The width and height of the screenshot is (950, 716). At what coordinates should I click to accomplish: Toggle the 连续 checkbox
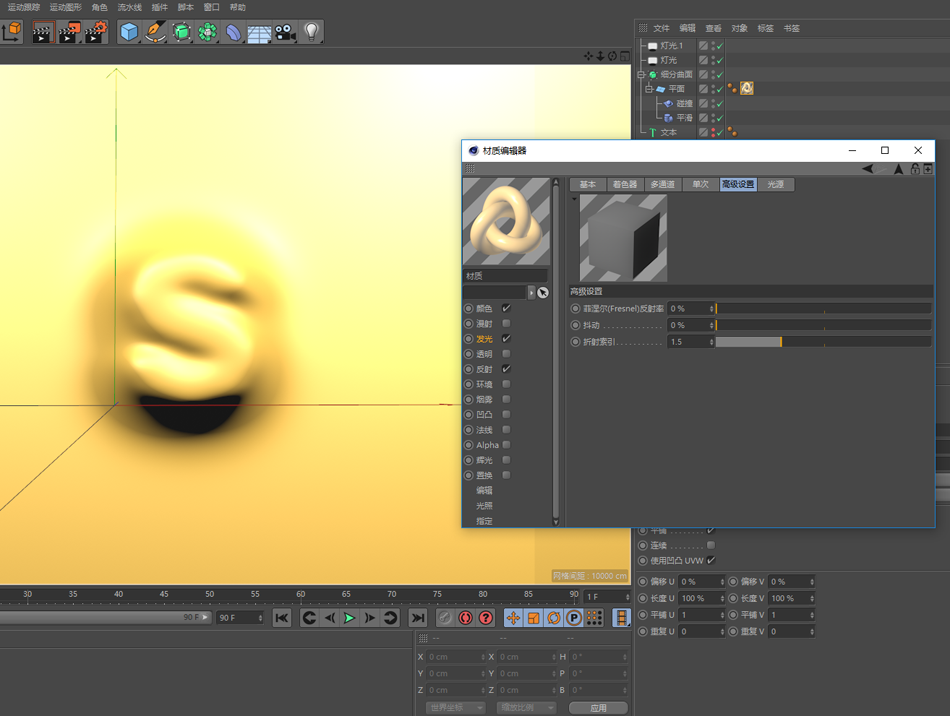tap(711, 545)
